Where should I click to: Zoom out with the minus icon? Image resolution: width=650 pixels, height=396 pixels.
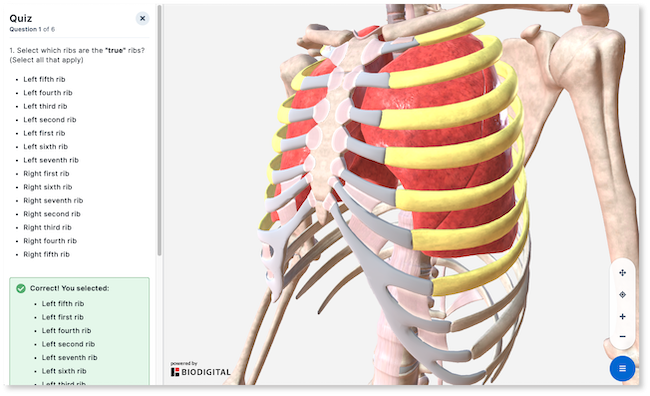point(622,336)
